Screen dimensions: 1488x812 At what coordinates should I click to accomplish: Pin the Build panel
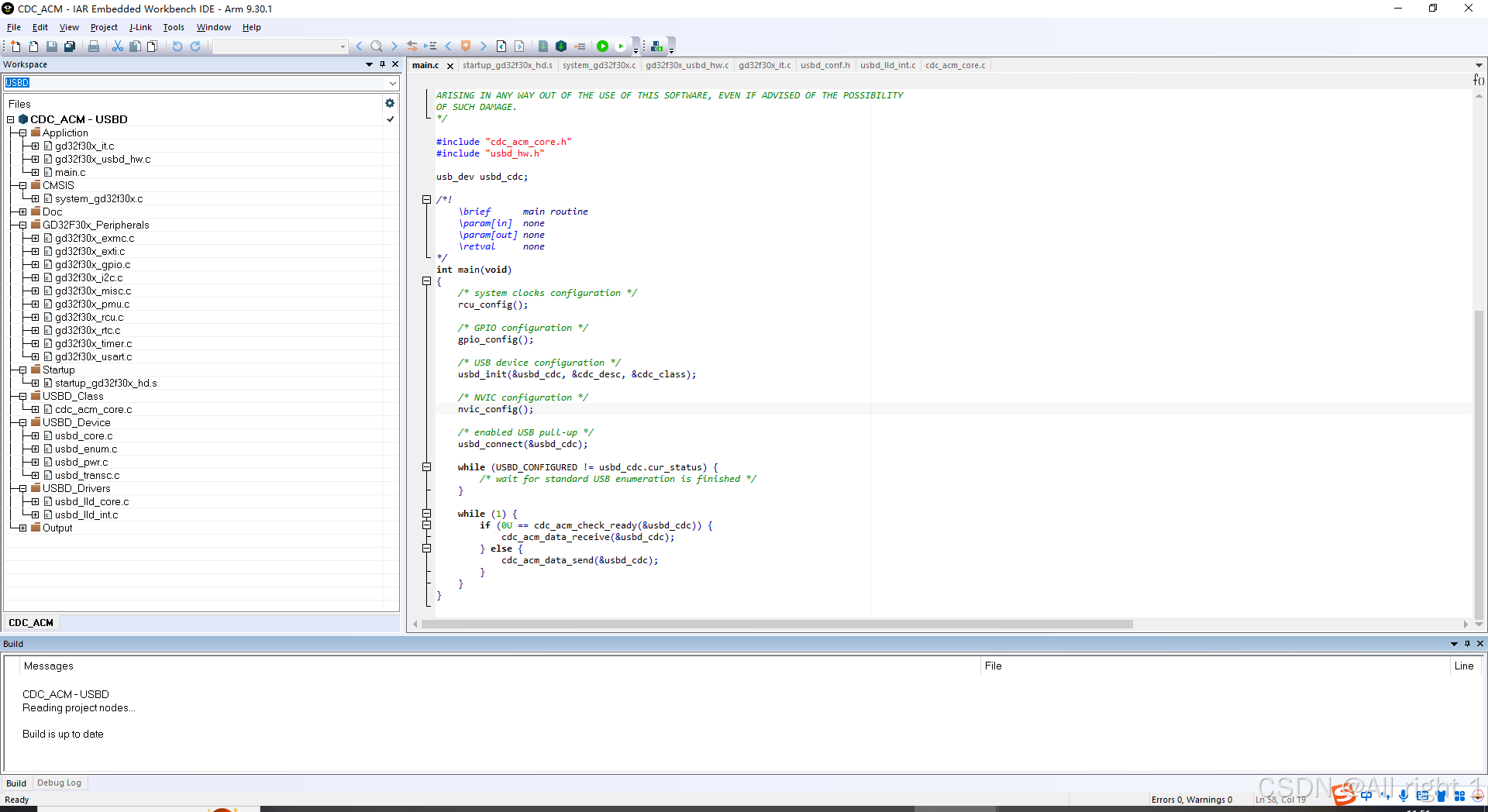click(1467, 644)
